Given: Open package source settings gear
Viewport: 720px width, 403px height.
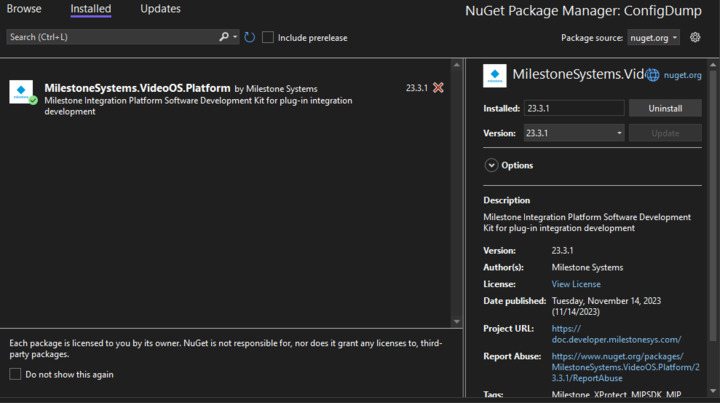Looking at the screenshot, I should [x=696, y=37].
